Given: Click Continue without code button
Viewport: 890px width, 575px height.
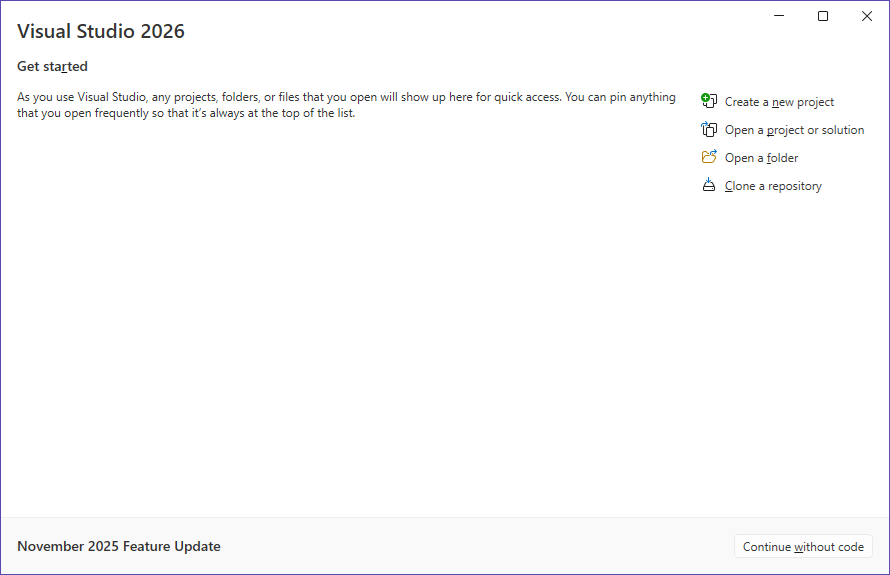Looking at the screenshot, I should point(803,546).
